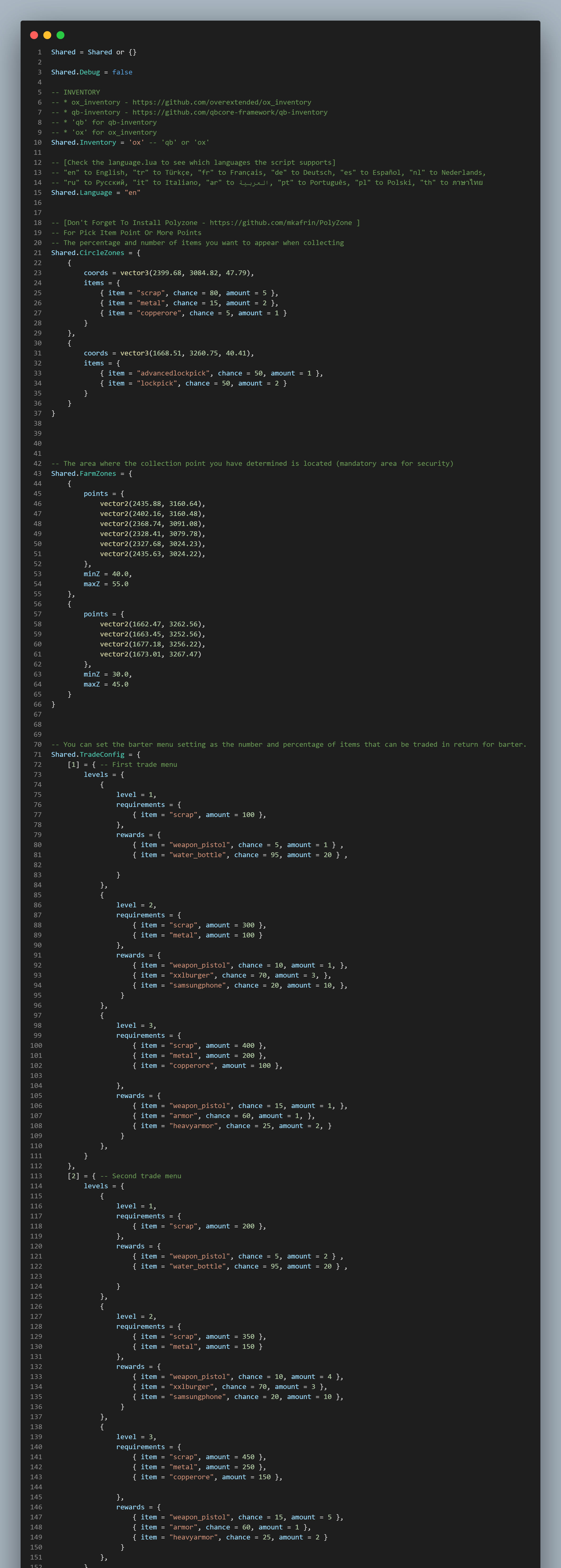Click the 'maxZ = 55.0' line
Screen dimensions: 561x1568
106,584
